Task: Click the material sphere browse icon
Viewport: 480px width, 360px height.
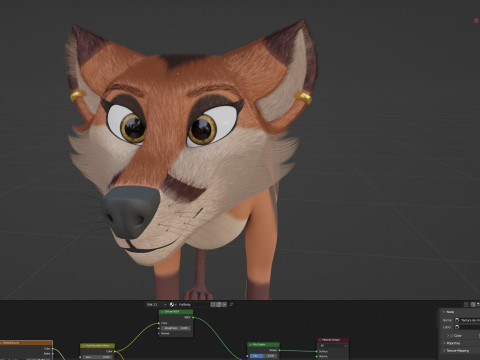Action: [x=173, y=304]
